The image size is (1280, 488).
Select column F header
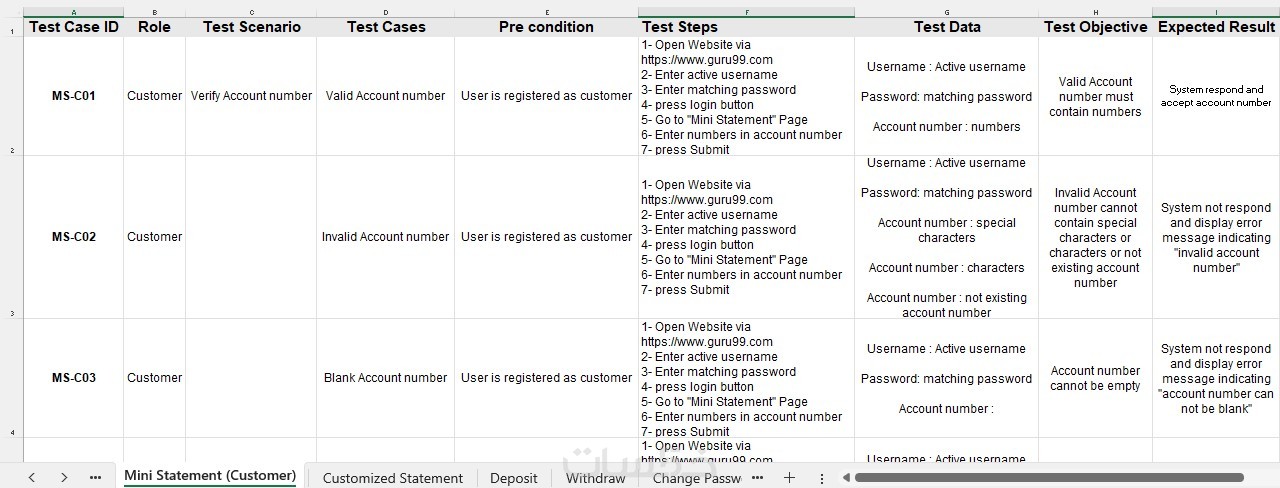[746, 12]
